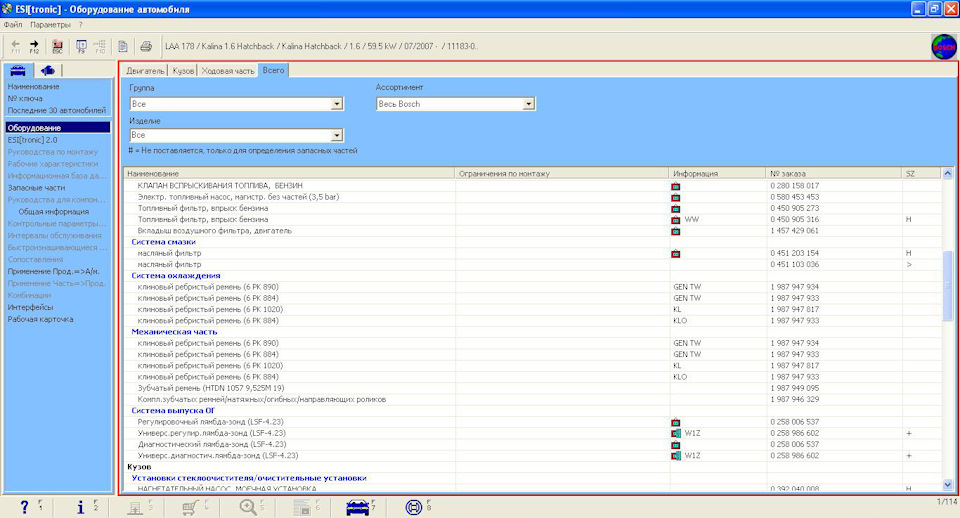This screenshot has height=518, width=960.
Task: Open info icon for Вкладыш воздушного фильтра row
Action: [675, 231]
